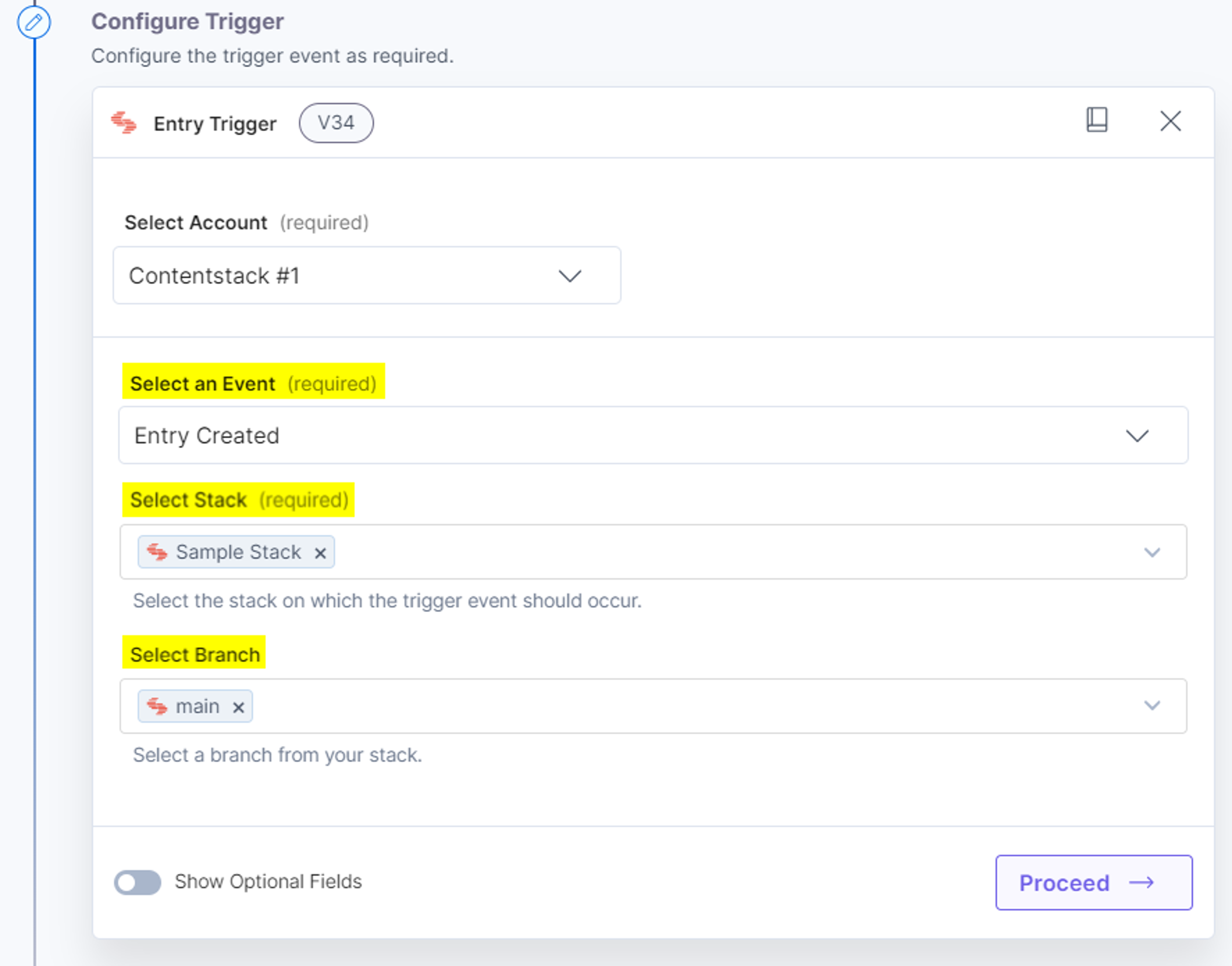Expand the Select Branch dropdown arrow

[1152, 705]
